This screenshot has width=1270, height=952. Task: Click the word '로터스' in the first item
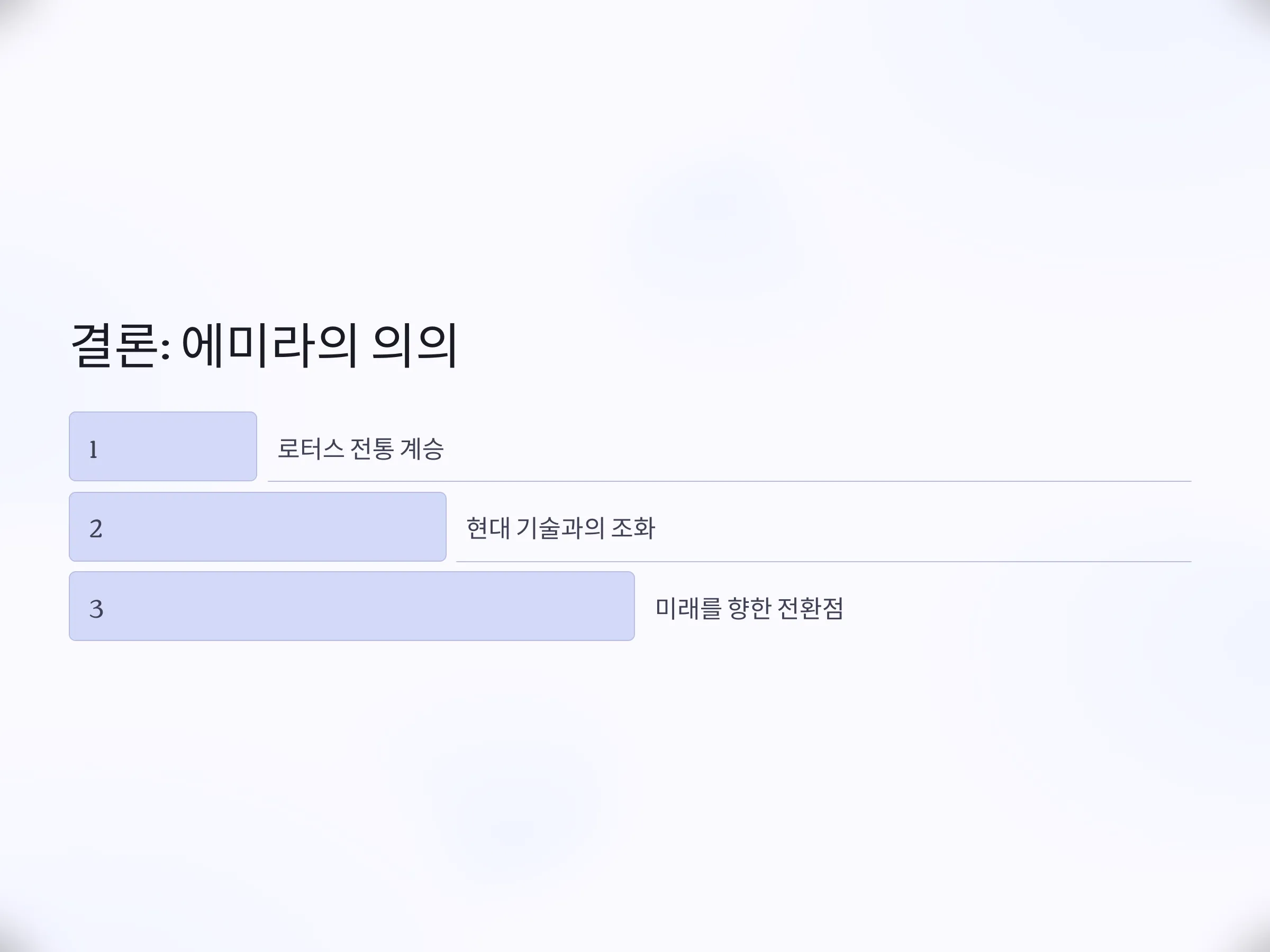click(311, 448)
